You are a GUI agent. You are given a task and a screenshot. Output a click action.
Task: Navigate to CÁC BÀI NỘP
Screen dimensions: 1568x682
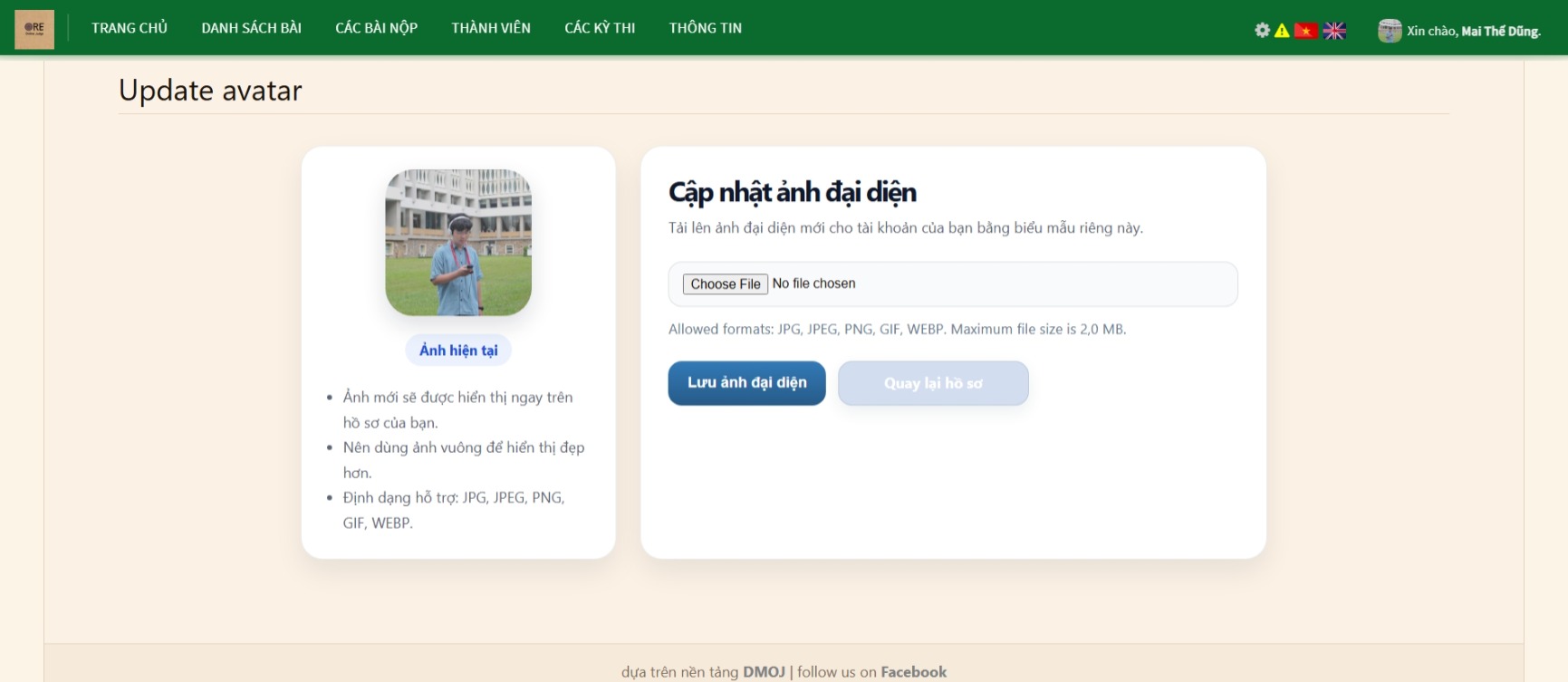[x=376, y=28]
